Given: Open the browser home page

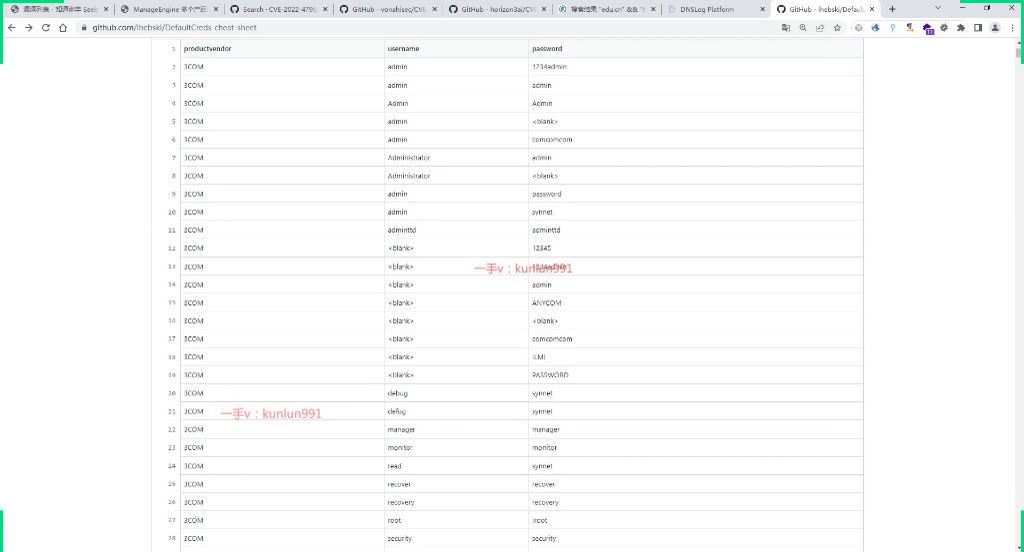Looking at the screenshot, I should [x=63, y=28].
